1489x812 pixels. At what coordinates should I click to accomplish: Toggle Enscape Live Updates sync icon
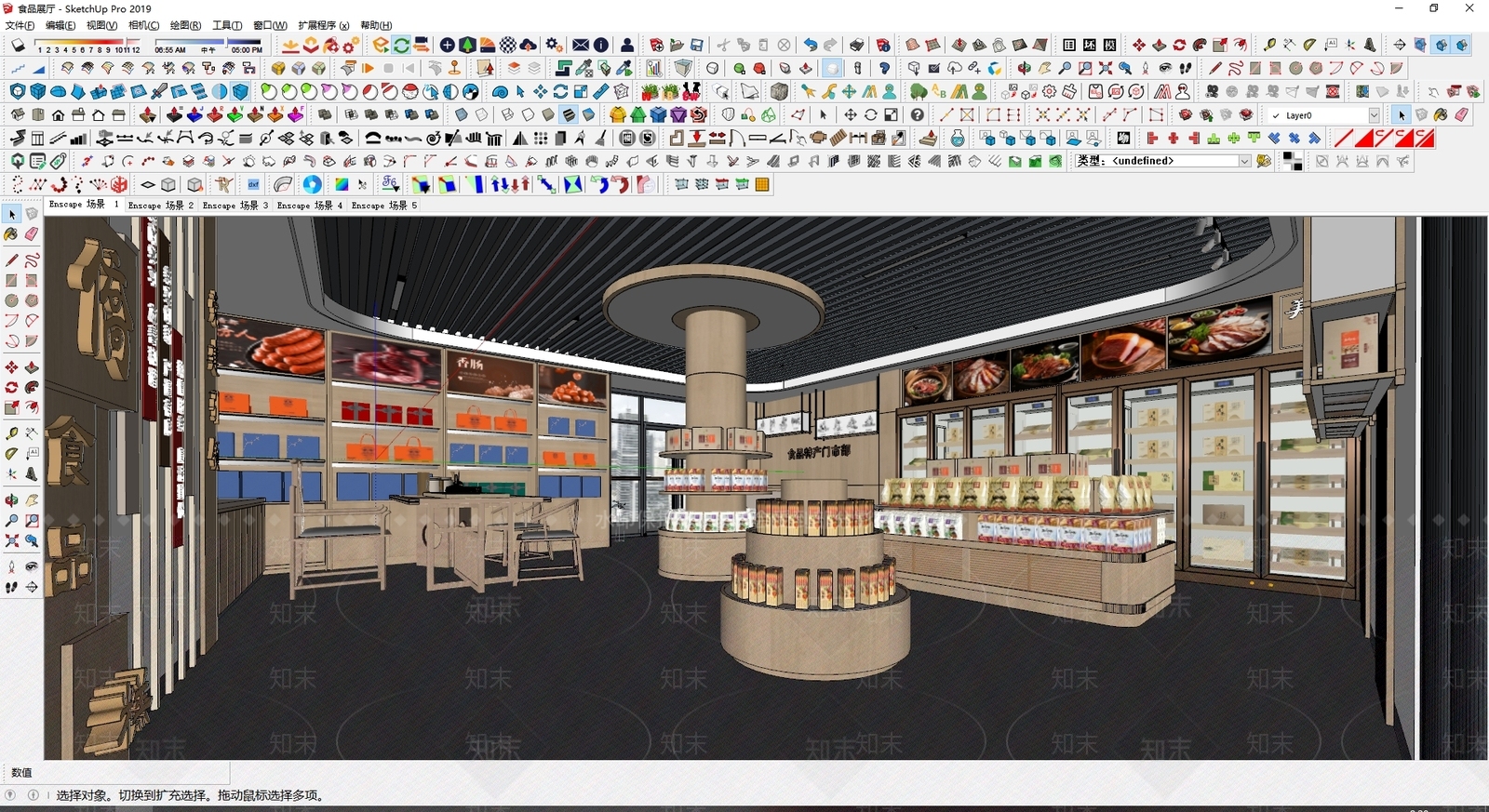[402, 45]
